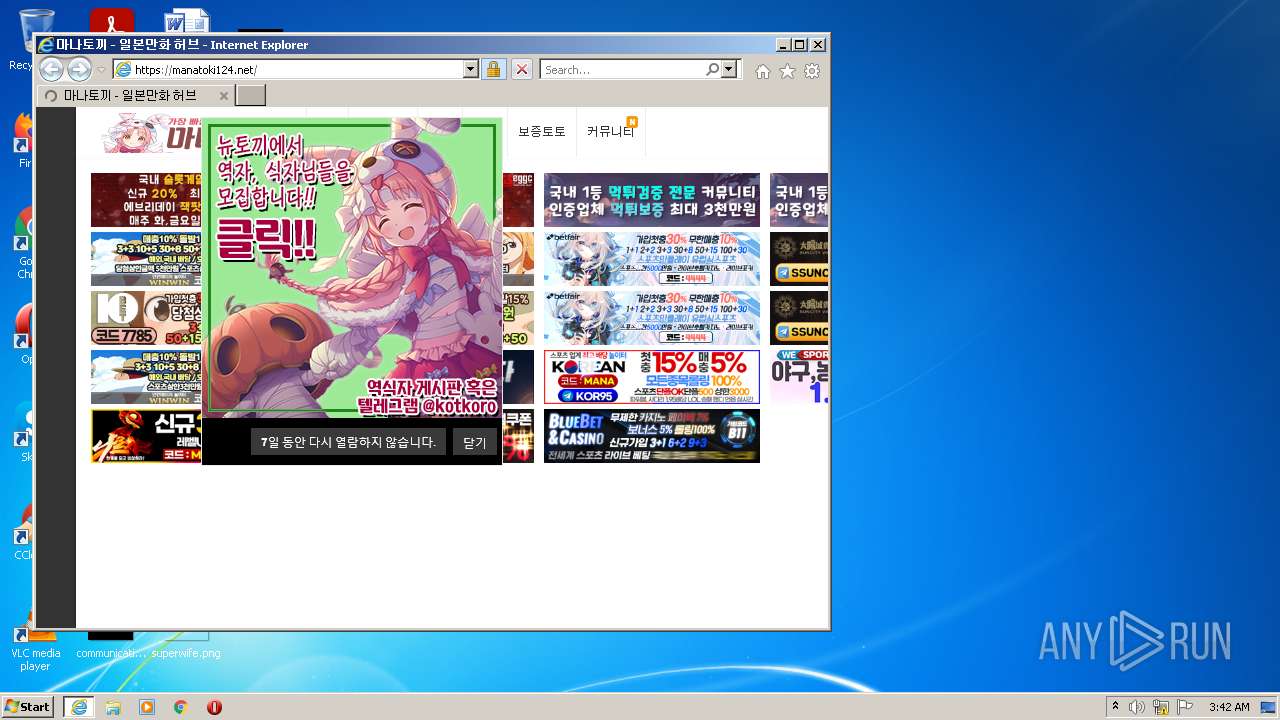The width and height of the screenshot is (1280, 720).
Task: Open the Windows Start button
Action: point(28,707)
